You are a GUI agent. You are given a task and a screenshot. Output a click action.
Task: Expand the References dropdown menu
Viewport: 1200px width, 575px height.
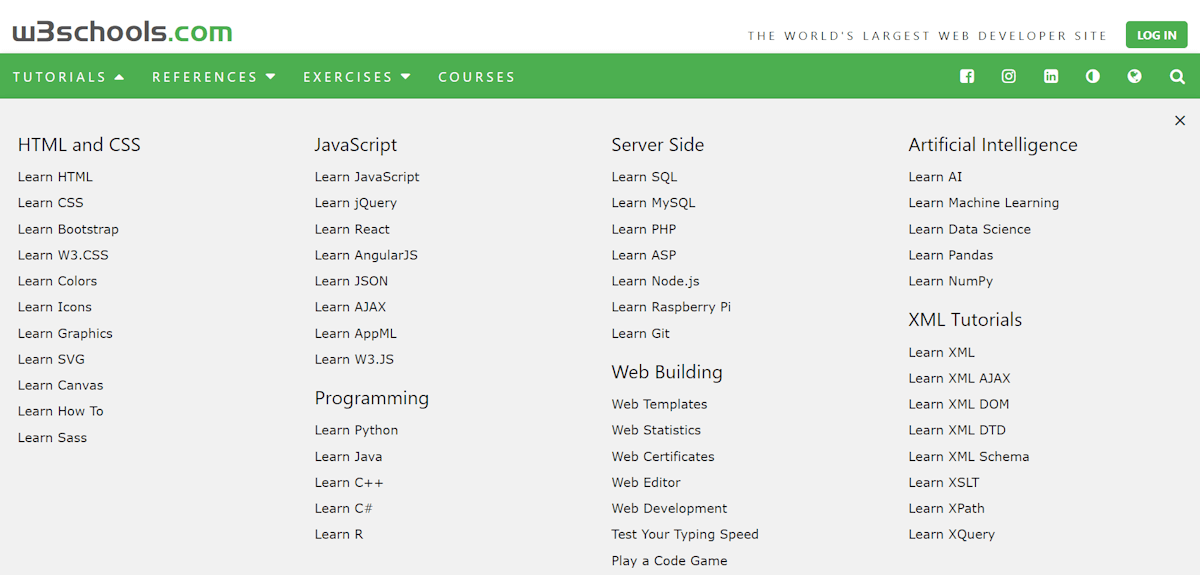pyautogui.click(x=214, y=77)
